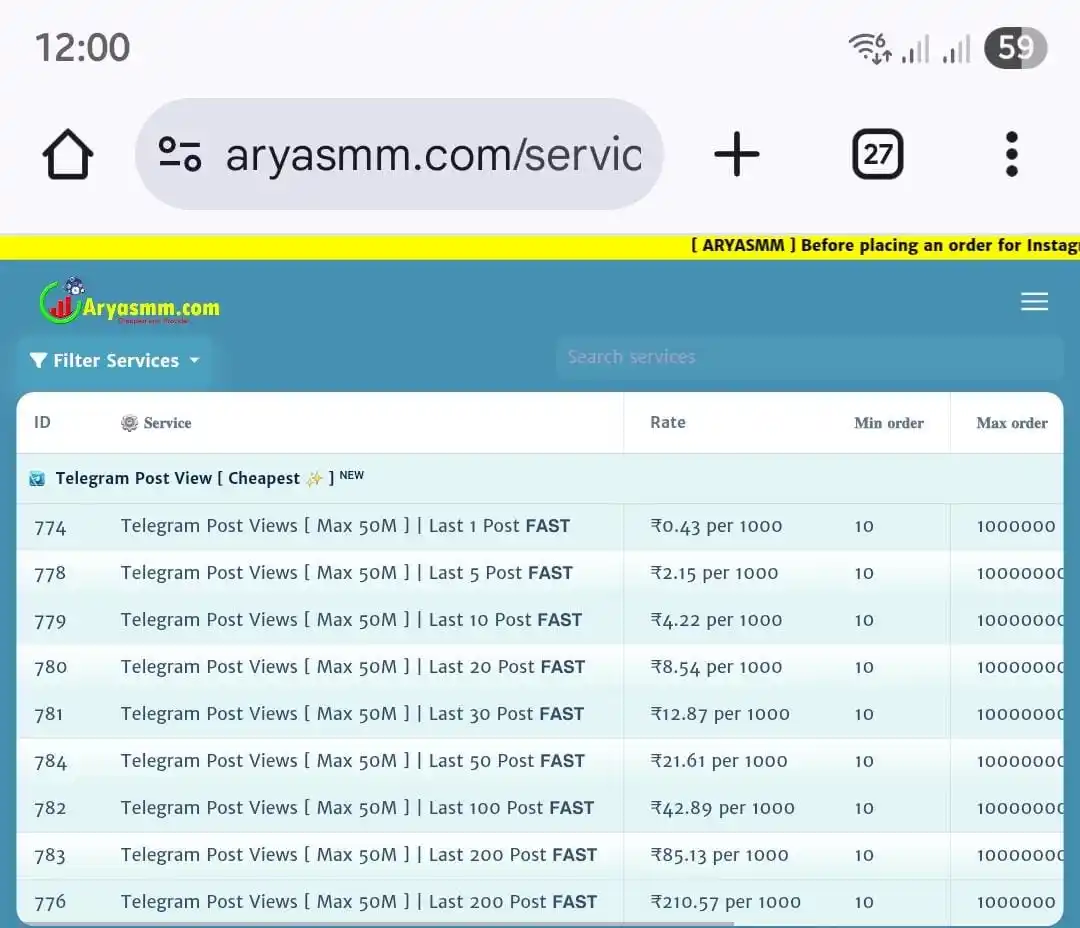
Task: Focus the Search services field
Action: (x=809, y=357)
